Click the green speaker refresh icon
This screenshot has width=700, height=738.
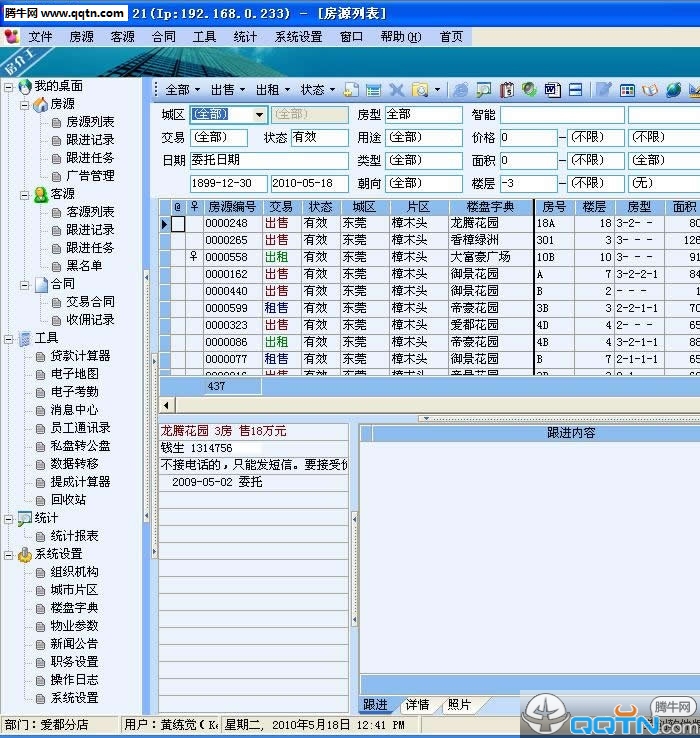click(x=529, y=89)
